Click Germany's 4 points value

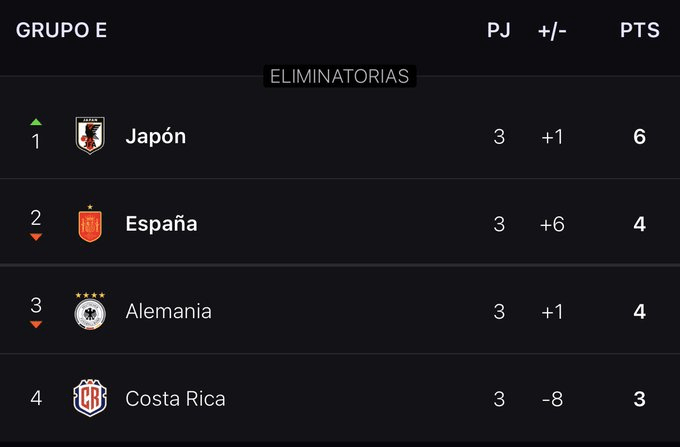click(639, 311)
